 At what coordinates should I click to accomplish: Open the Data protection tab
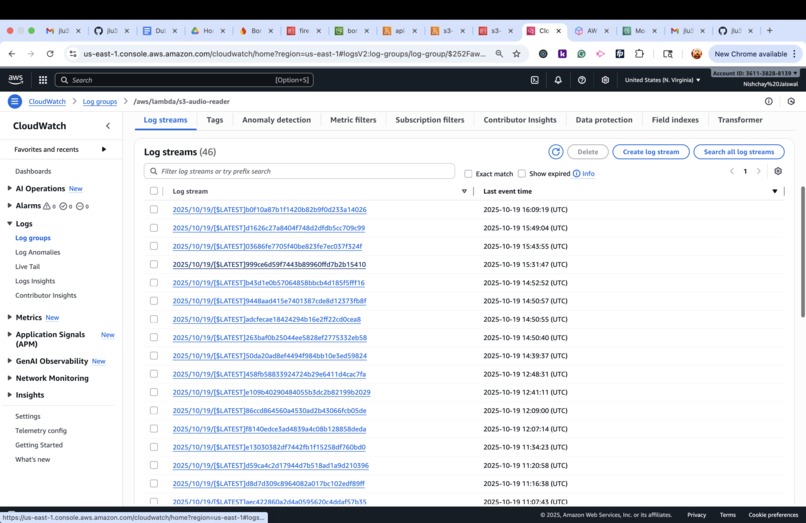tap(604, 120)
